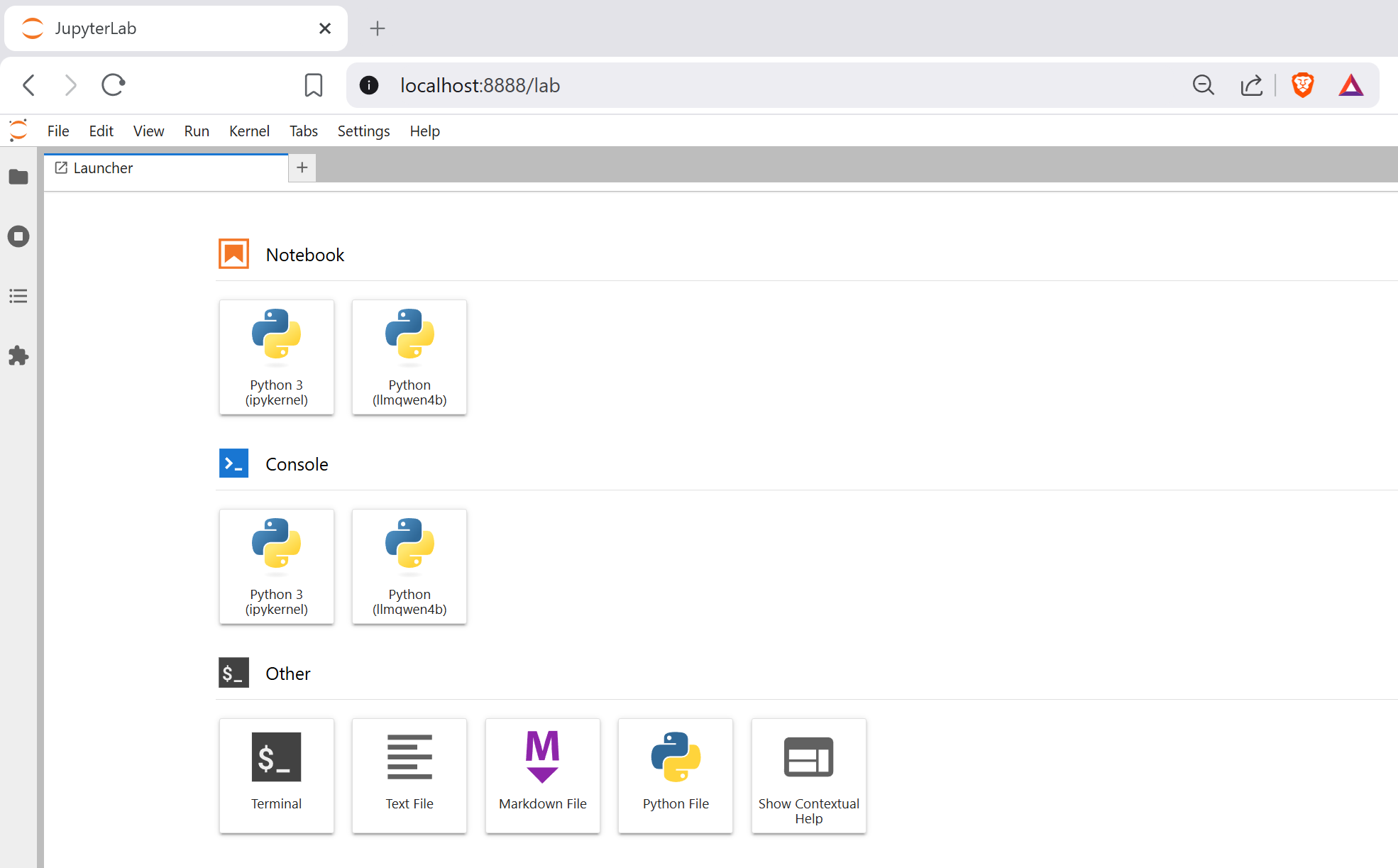This screenshot has width=1398, height=868.
Task: Open Brave Rewards triangle icon
Action: [1351, 85]
